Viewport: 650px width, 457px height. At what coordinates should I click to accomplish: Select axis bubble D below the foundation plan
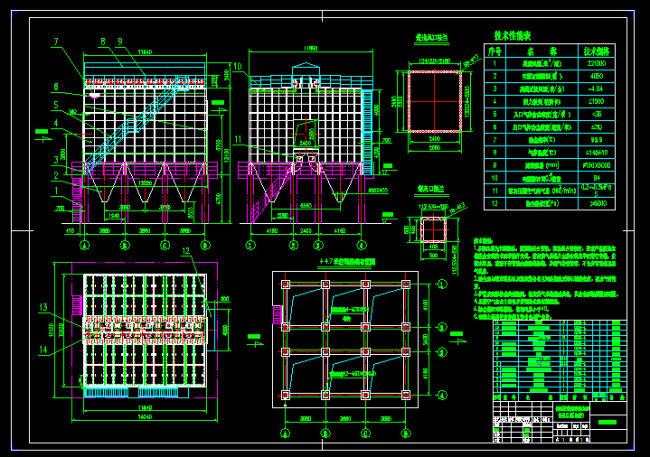click(406, 434)
